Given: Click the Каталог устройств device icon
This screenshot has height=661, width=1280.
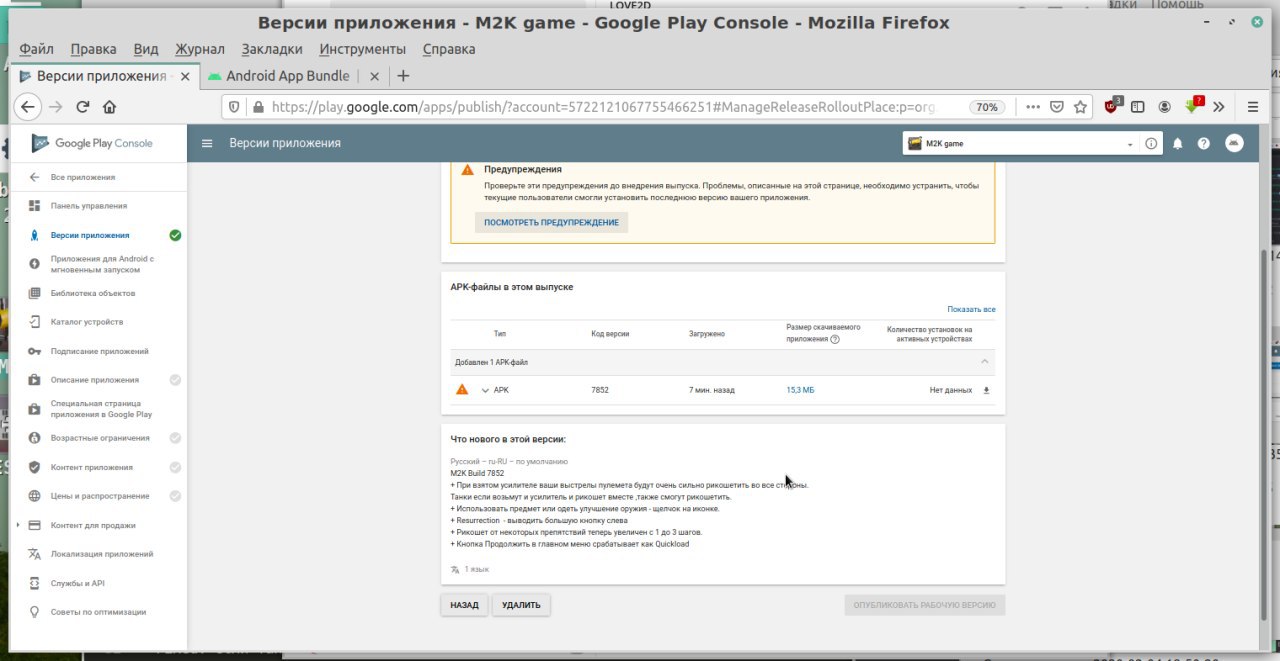Looking at the screenshot, I should (x=34, y=322).
